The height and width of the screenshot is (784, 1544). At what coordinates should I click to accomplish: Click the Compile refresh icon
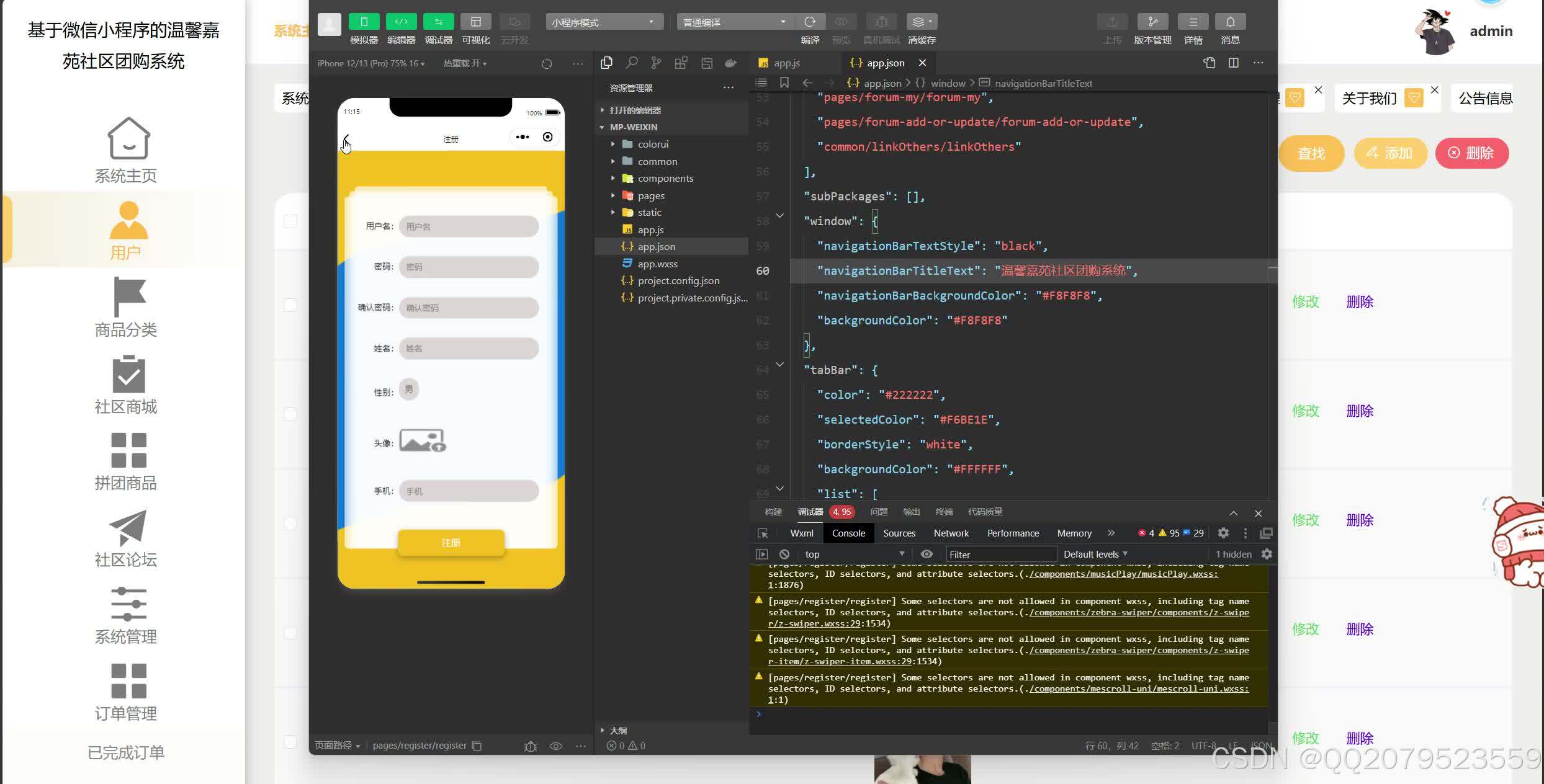click(810, 22)
